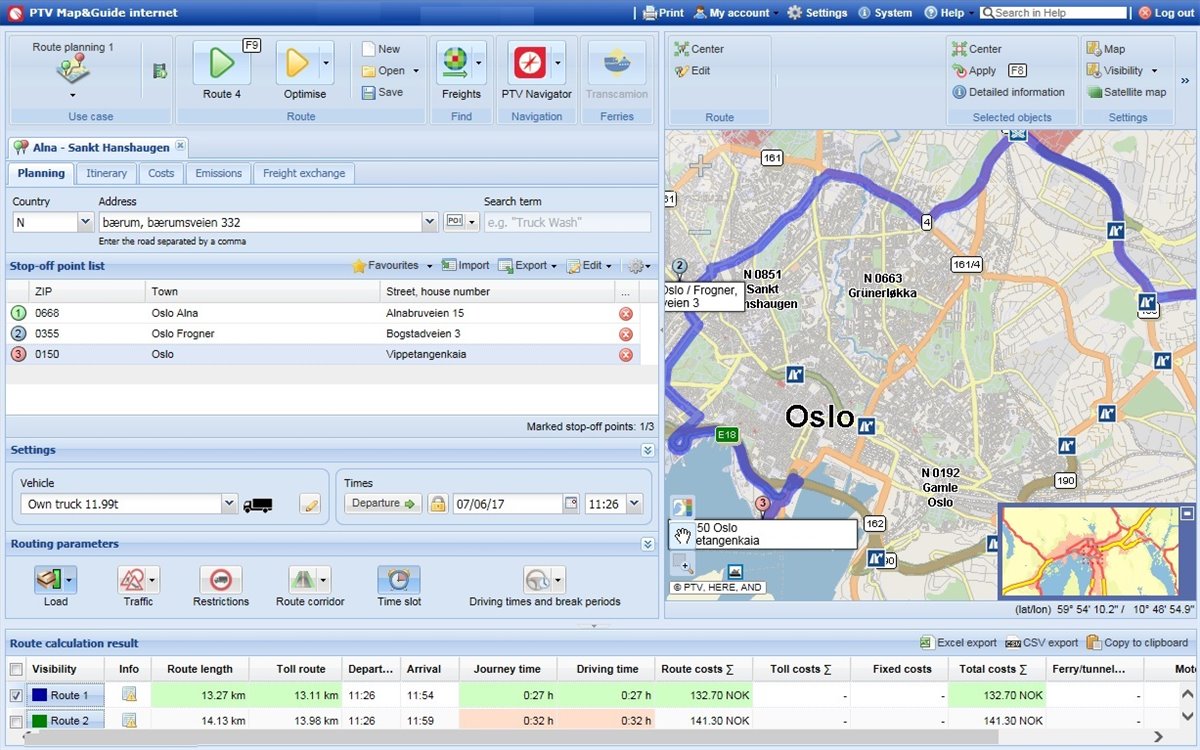Screen dimensions: 1200x750
Task: Uncheck Route 1 visibility
Action: [16, 694]
